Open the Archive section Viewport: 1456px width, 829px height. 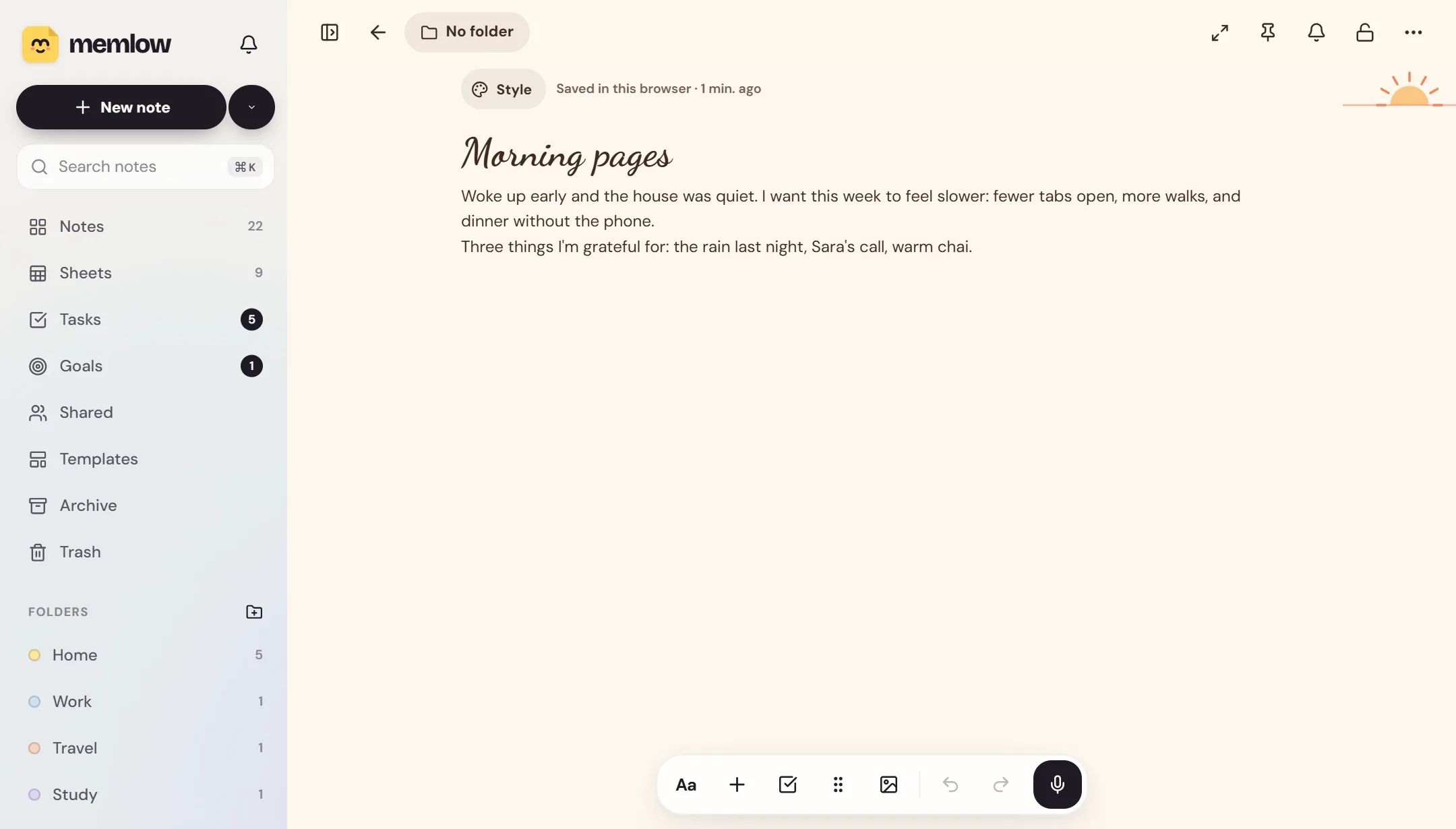tap(146, 505)
